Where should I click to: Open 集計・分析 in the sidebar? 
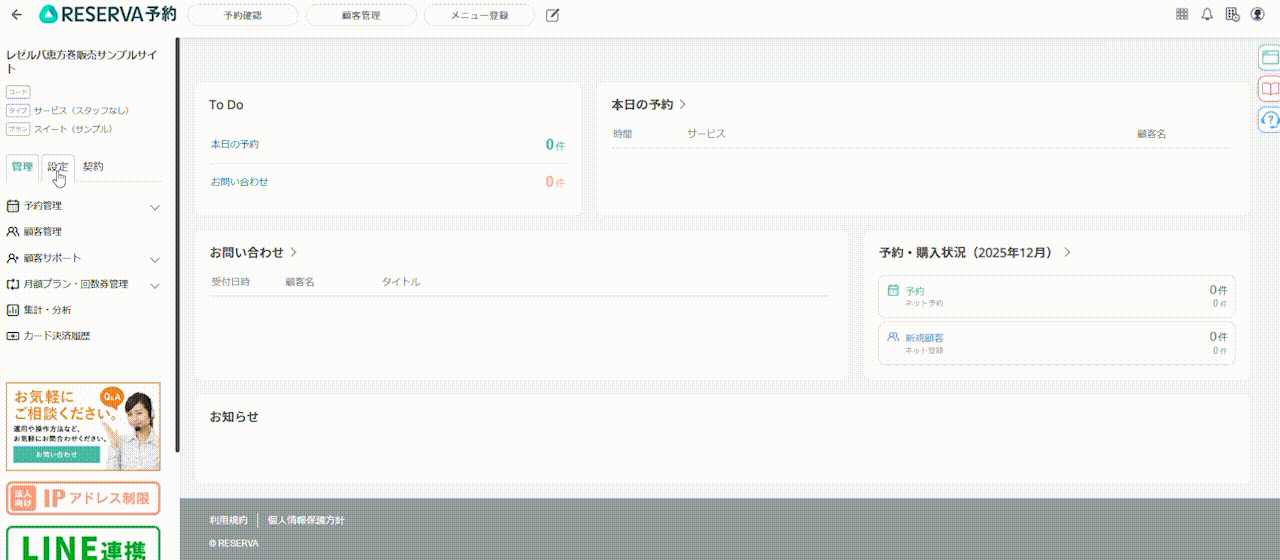48,310
